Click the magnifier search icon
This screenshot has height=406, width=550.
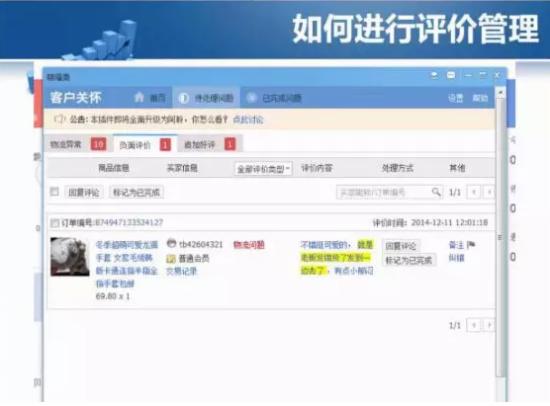[x=436, y=192]
